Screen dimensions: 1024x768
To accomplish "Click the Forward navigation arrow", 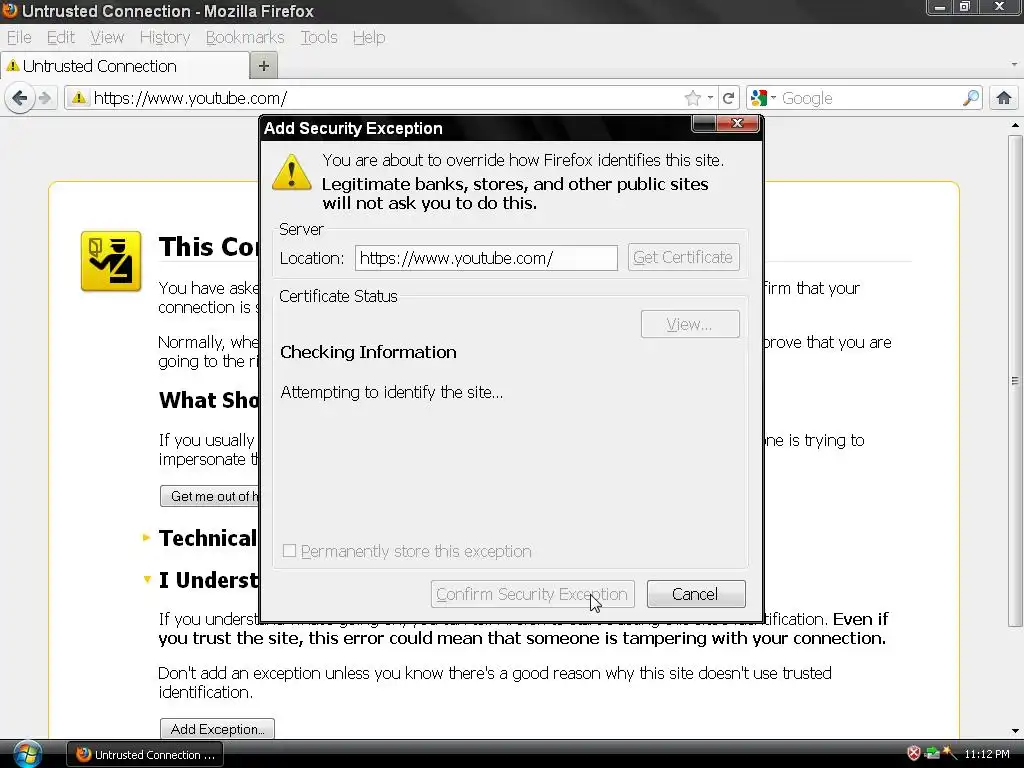I will point(45,99).
